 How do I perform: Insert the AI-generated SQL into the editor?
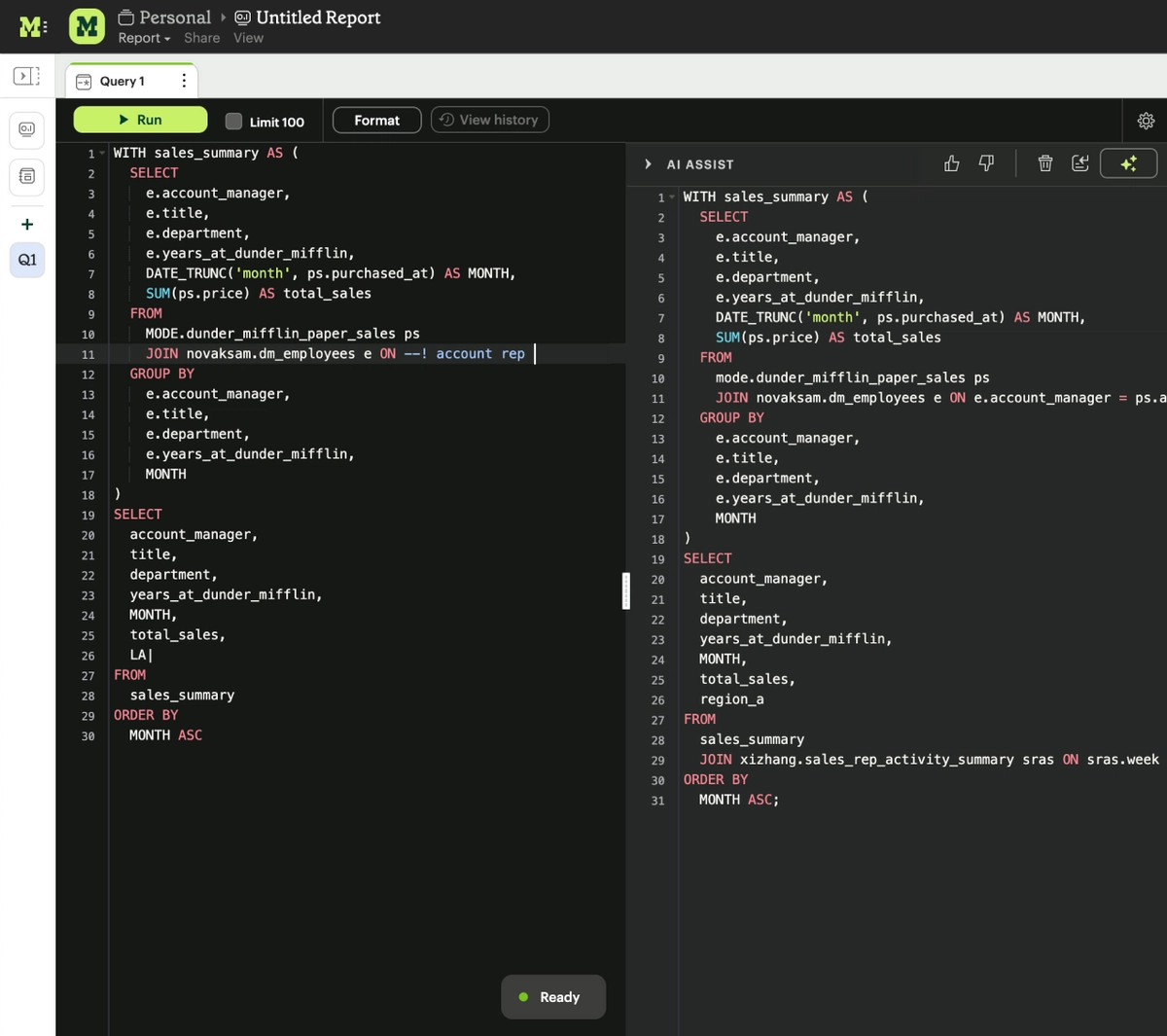tap(1079, 162)
